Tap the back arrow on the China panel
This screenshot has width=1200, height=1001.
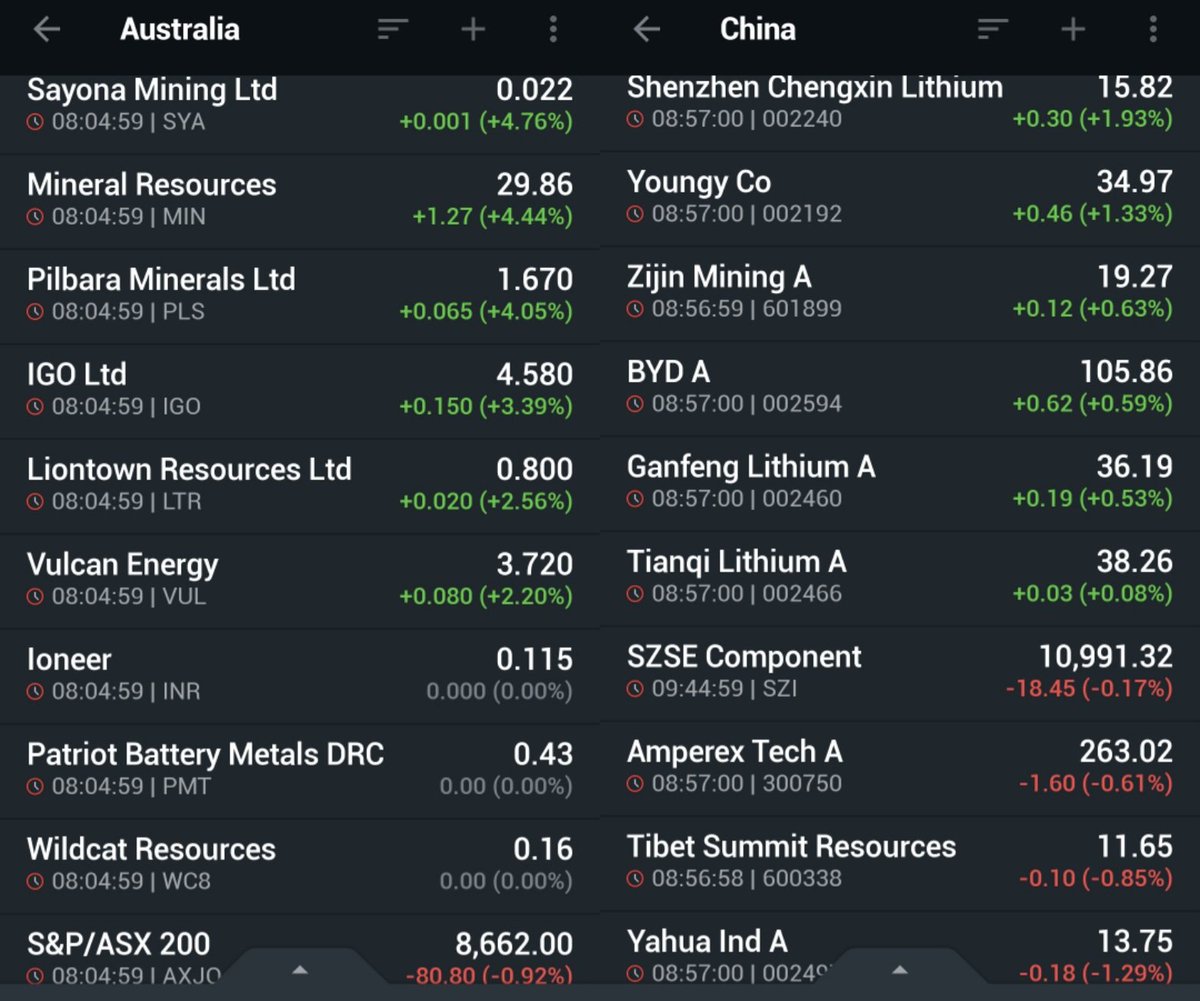tap(646, 29)
